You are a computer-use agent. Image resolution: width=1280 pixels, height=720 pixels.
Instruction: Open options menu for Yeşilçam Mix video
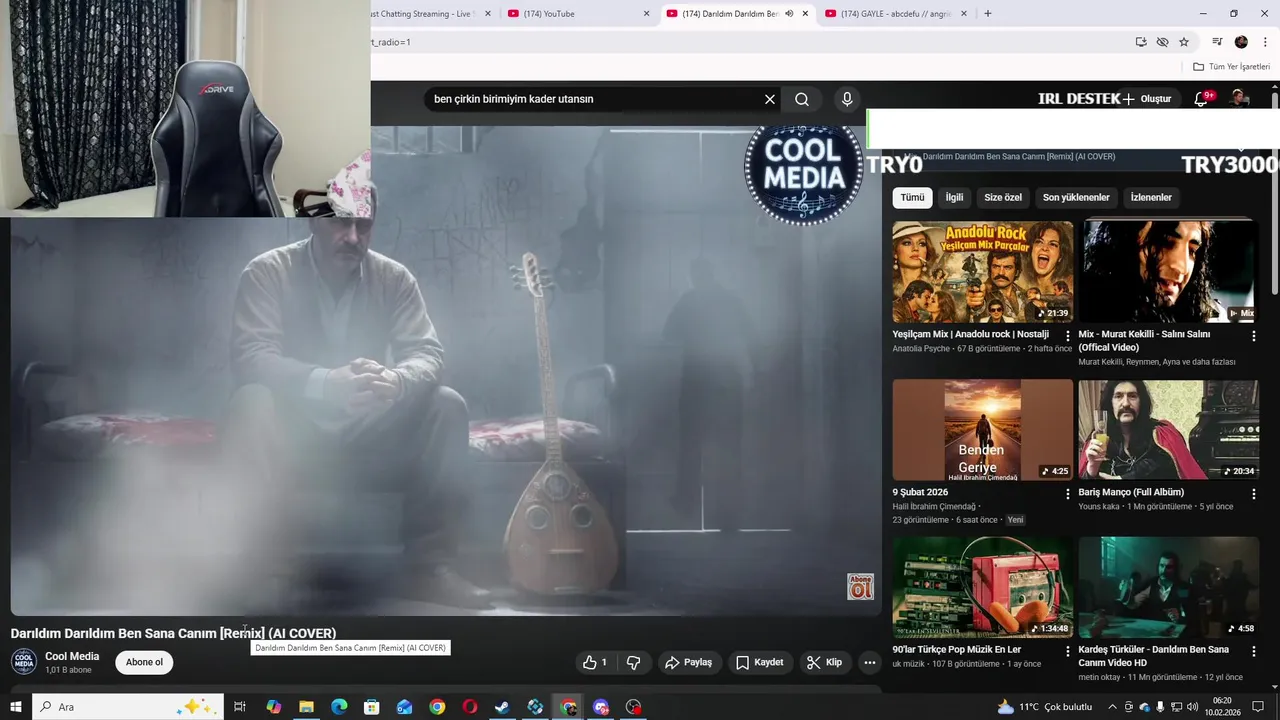[1067, 336]
